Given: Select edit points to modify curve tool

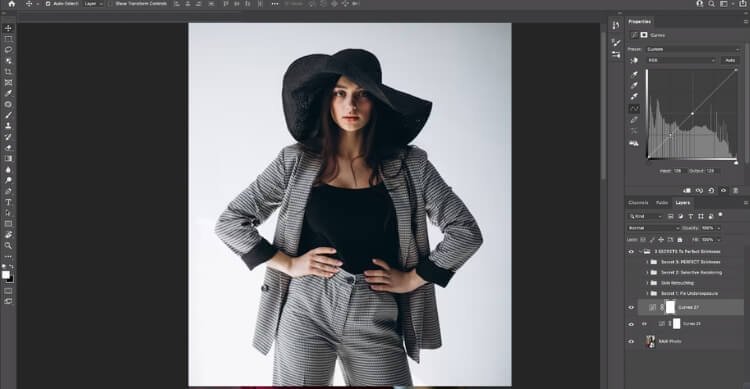Looking at the screenshot, I should pos(634,109).
